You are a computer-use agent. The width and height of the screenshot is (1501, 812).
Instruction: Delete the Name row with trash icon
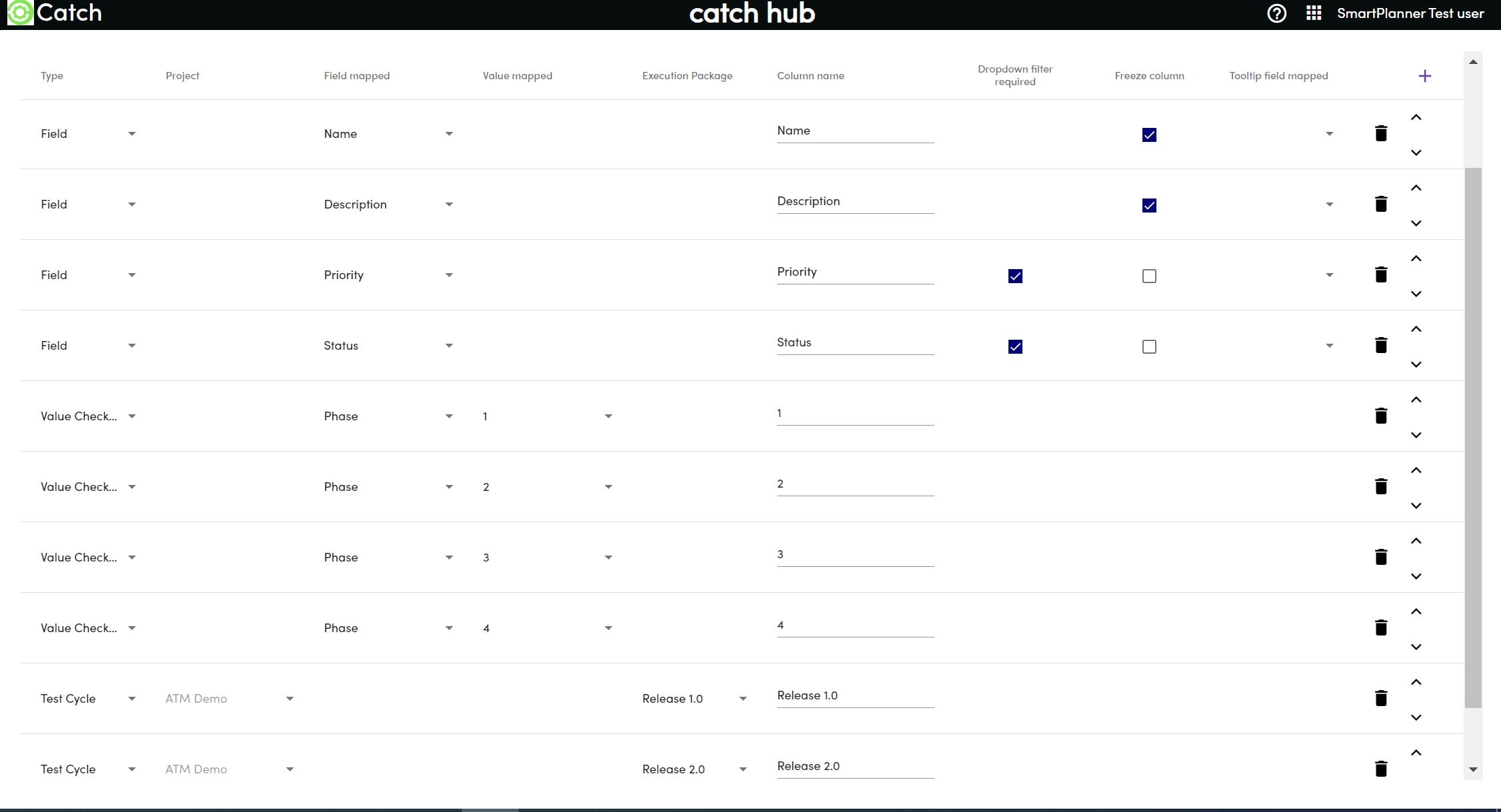[1380, 133]
